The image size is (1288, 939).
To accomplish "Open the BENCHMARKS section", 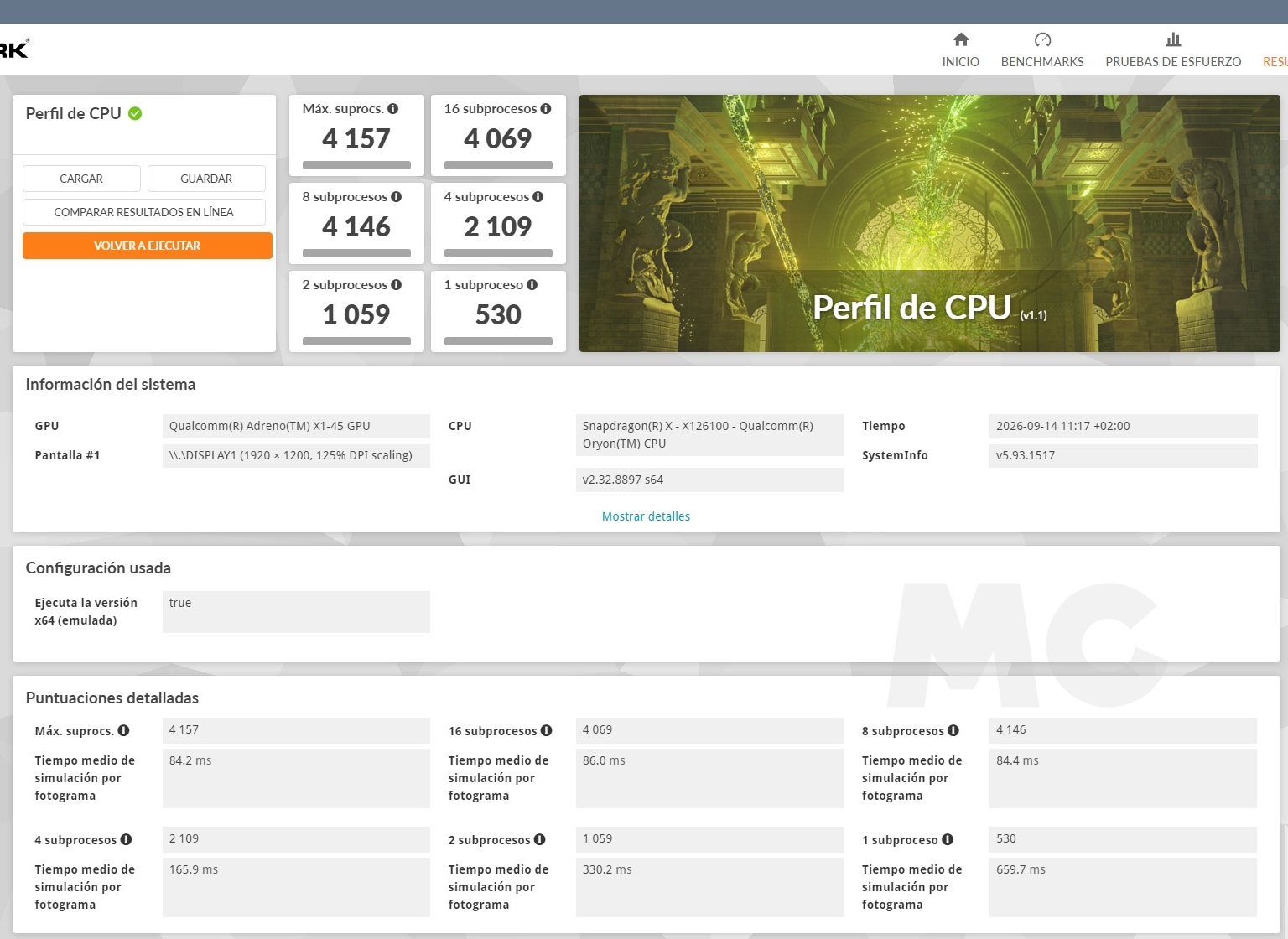I will tap(1042, 50).
